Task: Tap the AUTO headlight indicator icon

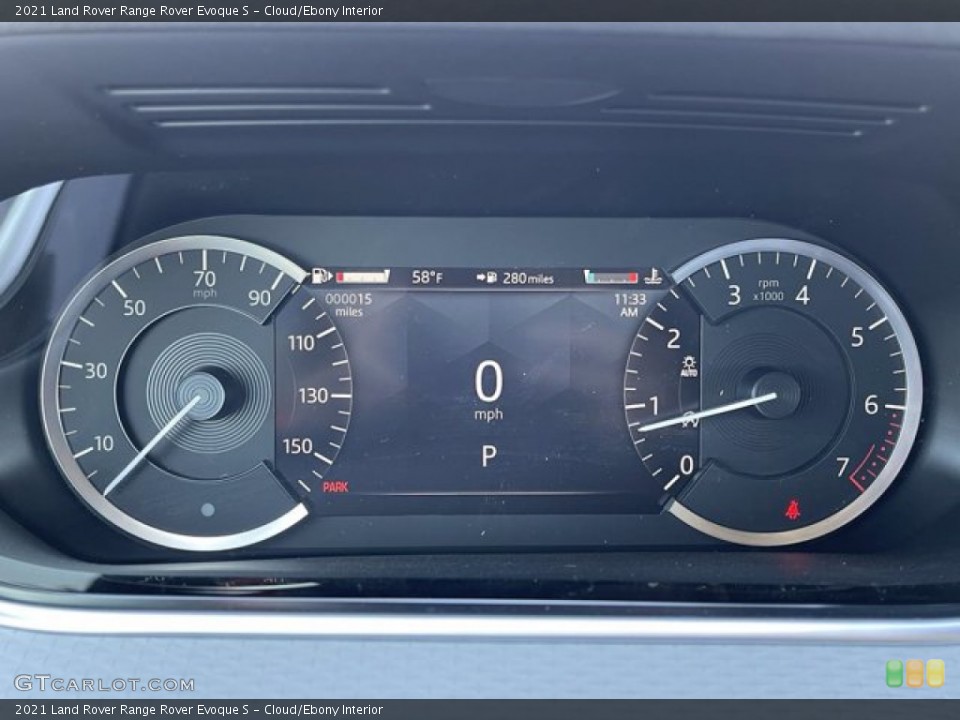Action: [x=689, y=366]
